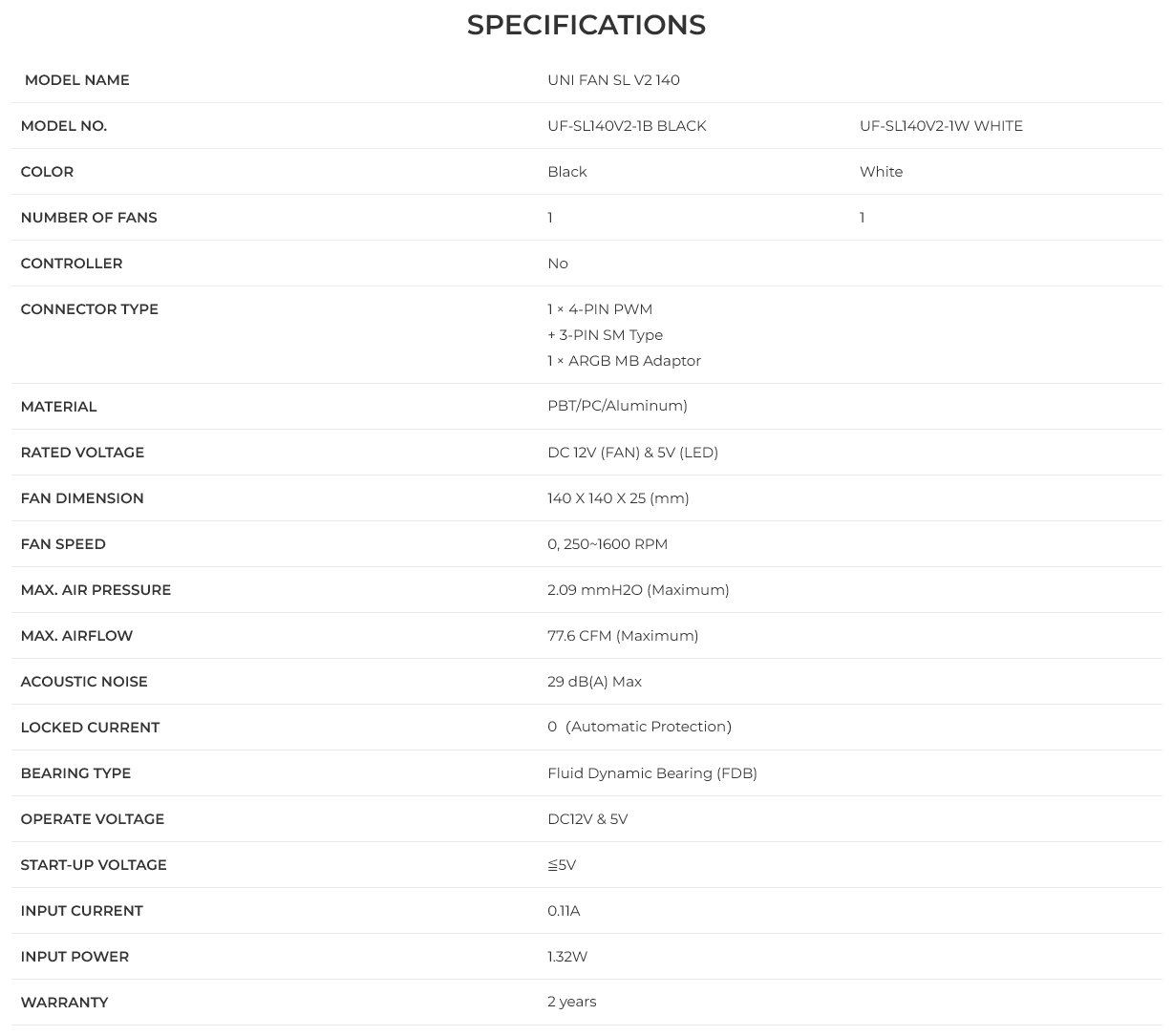Click the UF-SL140V2-1B BLACK model number
1173x1036 pixels.
(627, 126)
